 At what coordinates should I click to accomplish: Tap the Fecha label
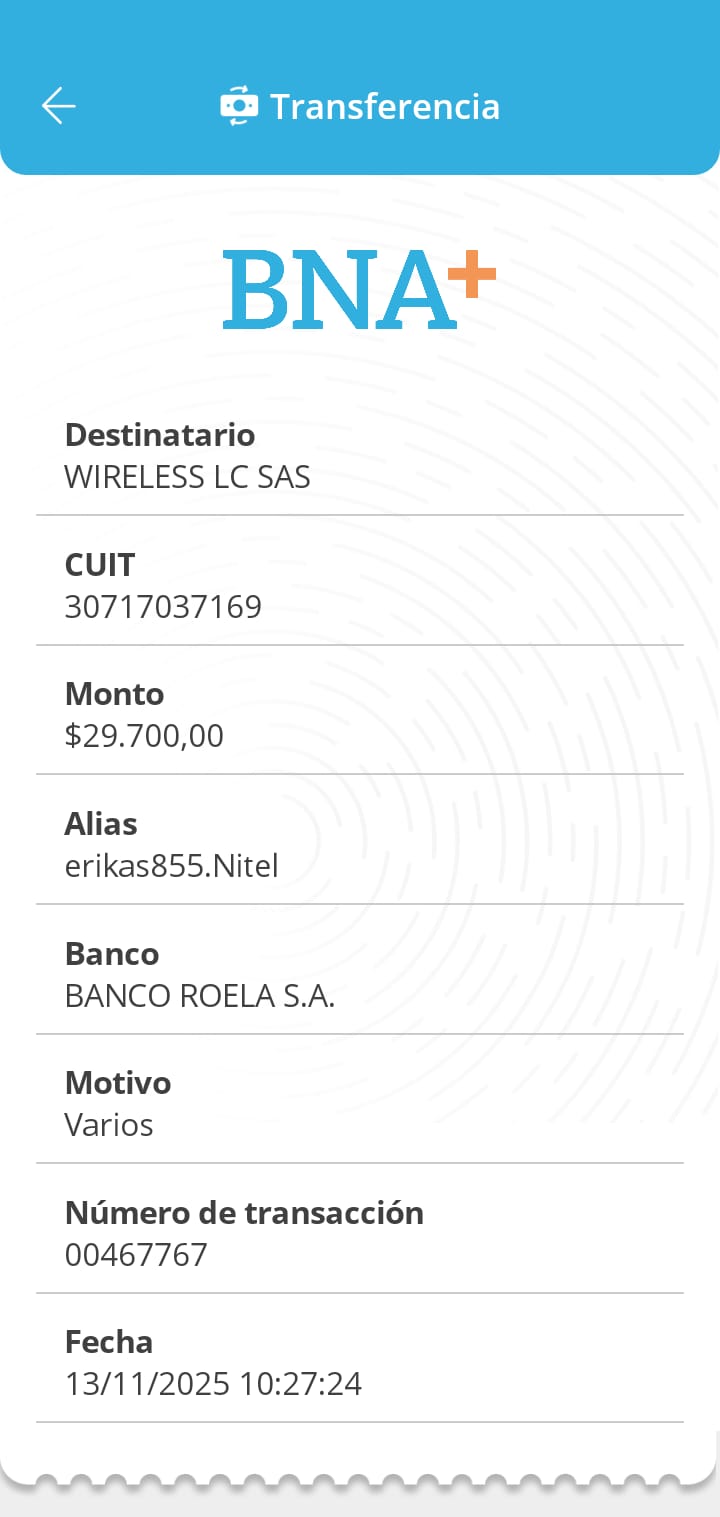(109, 1342)
